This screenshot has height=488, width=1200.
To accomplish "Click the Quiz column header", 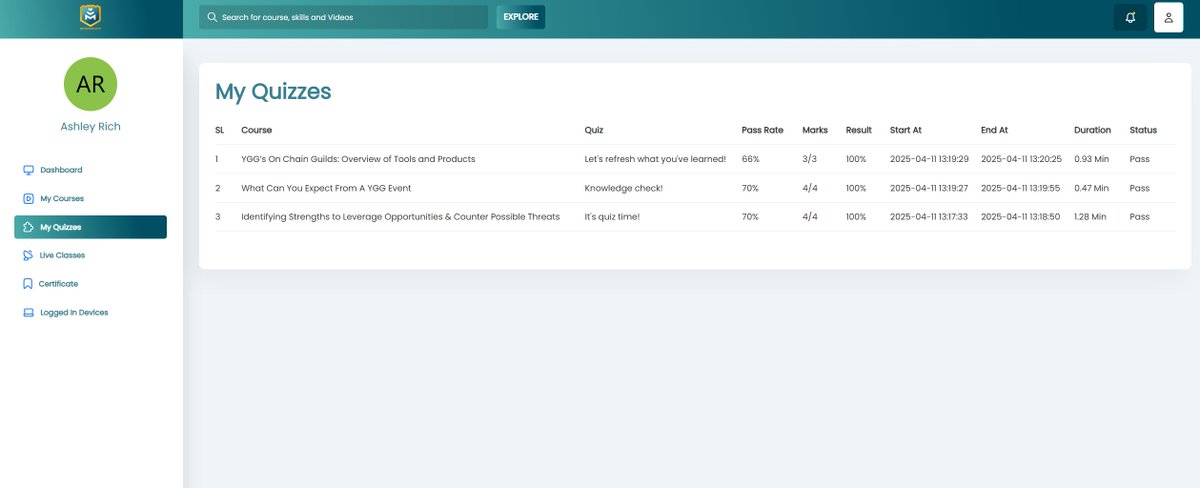I will 594,130.
